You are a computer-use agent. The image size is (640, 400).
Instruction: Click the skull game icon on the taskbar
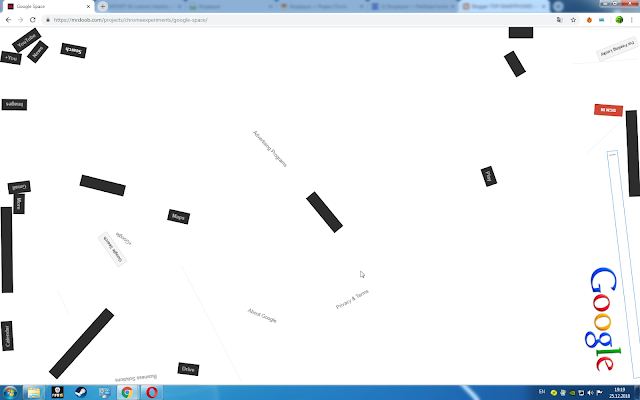(x=57, y=393)
